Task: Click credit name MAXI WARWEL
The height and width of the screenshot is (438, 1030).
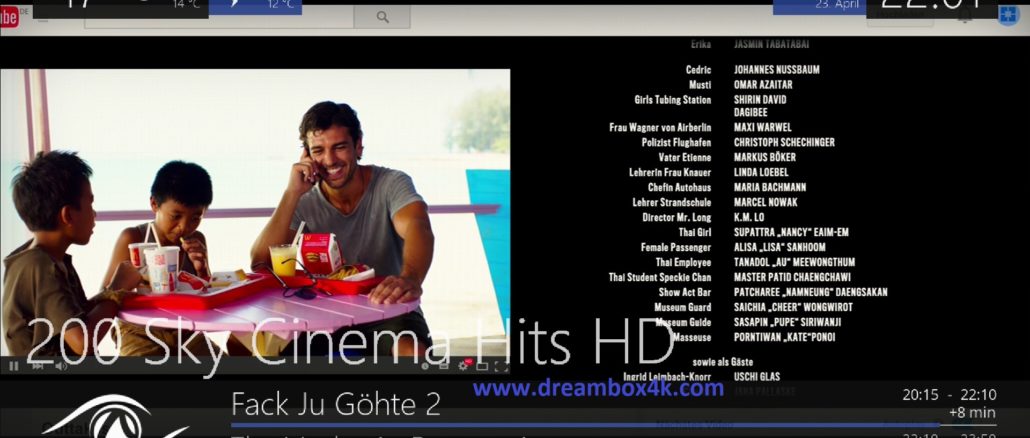Action: click(763, 127)
